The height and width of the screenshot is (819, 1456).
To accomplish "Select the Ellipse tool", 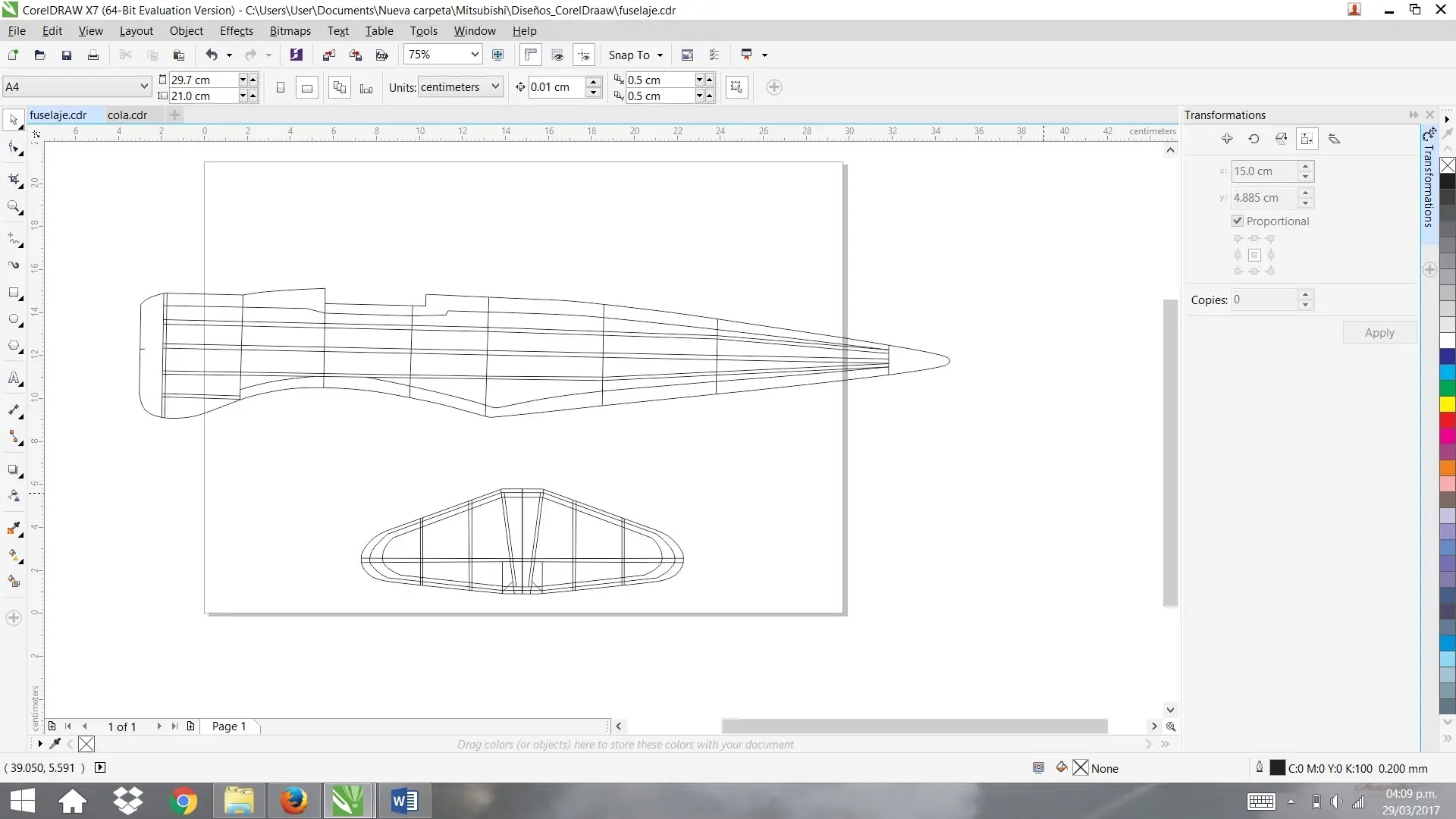I will pyautogui.click(x=14, y=319).
